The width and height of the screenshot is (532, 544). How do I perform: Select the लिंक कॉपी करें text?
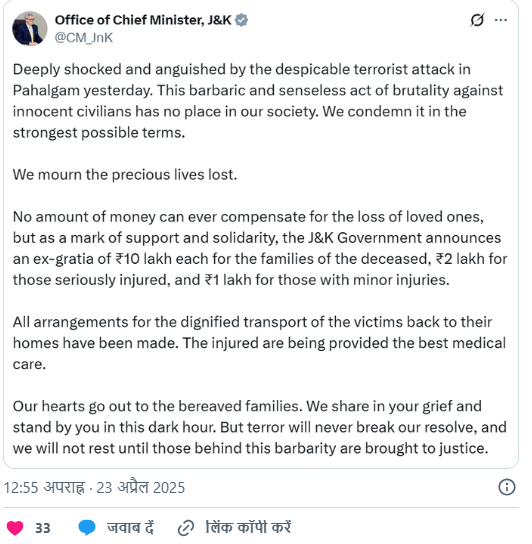pyautogui.click(x=248, y=527)
